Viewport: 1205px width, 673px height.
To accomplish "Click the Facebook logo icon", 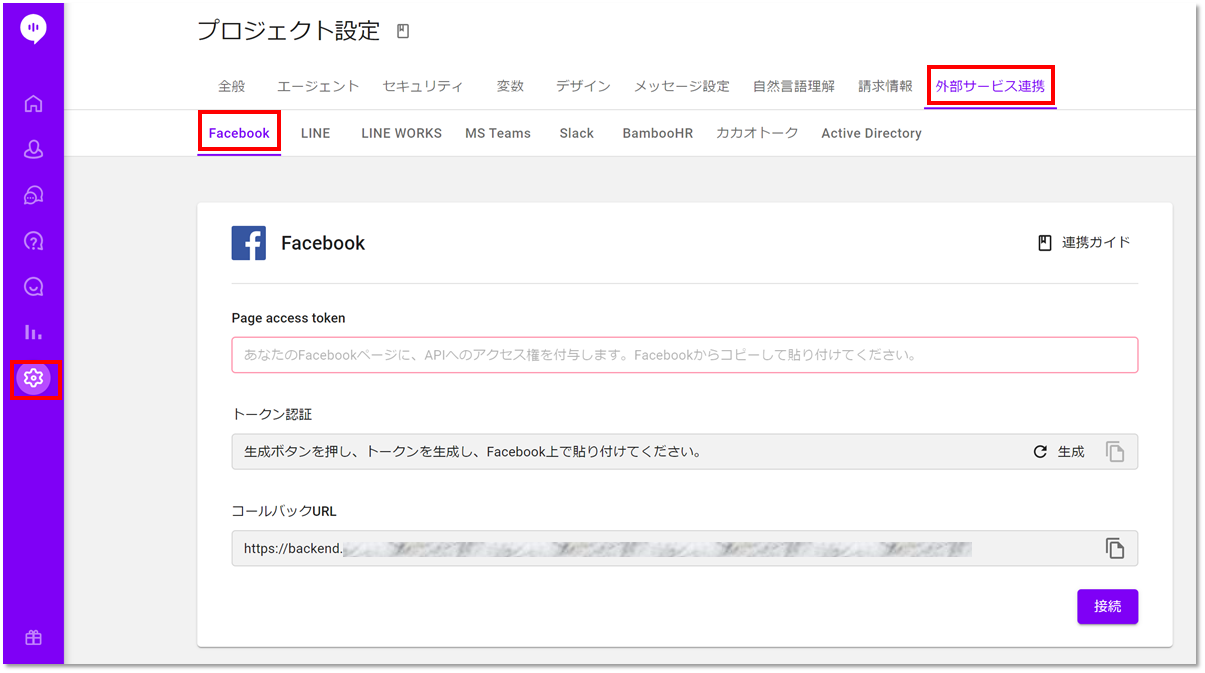I will click(249, 243).
